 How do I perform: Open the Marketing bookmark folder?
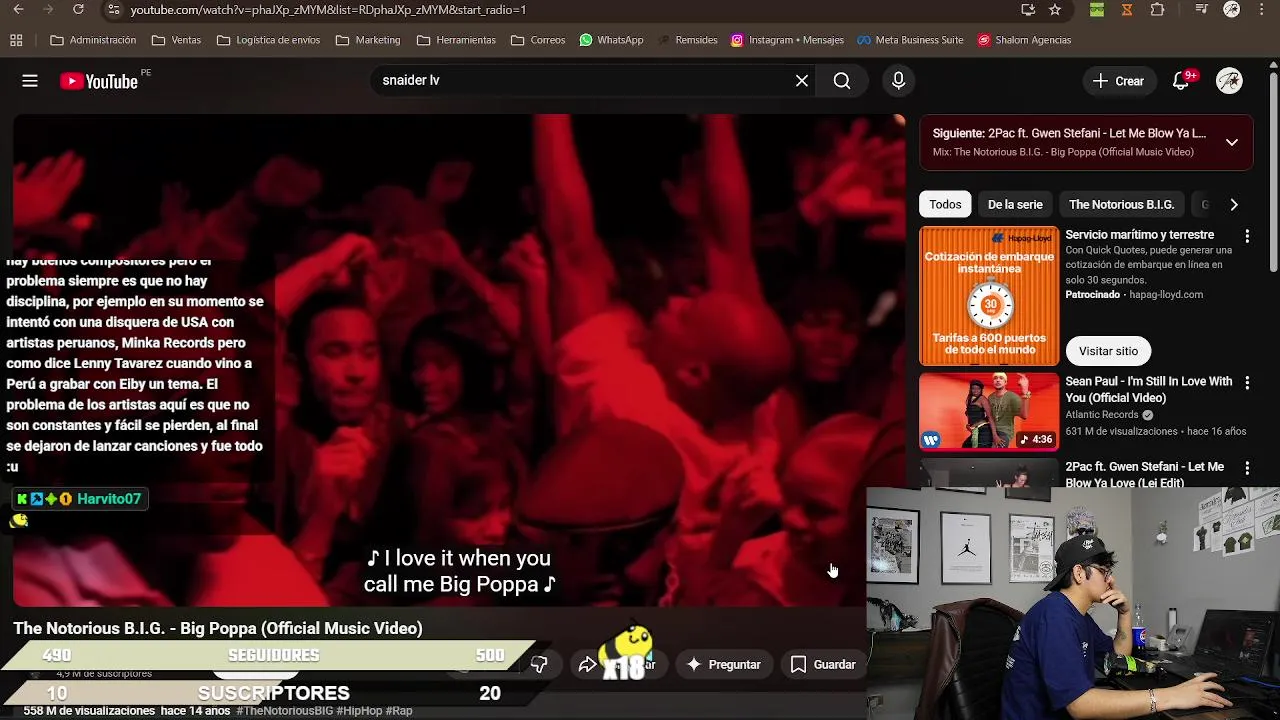pos(368,40)
